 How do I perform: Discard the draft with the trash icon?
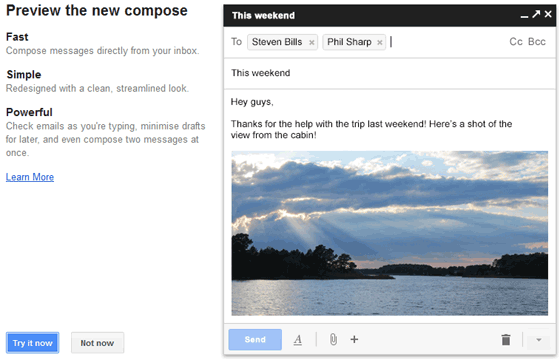point(506,340)
